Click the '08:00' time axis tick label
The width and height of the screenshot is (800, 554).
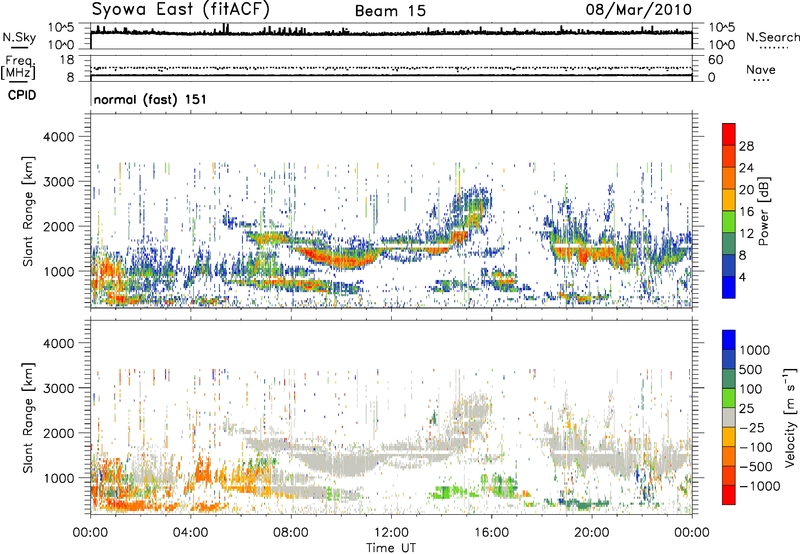coord(291,533)
